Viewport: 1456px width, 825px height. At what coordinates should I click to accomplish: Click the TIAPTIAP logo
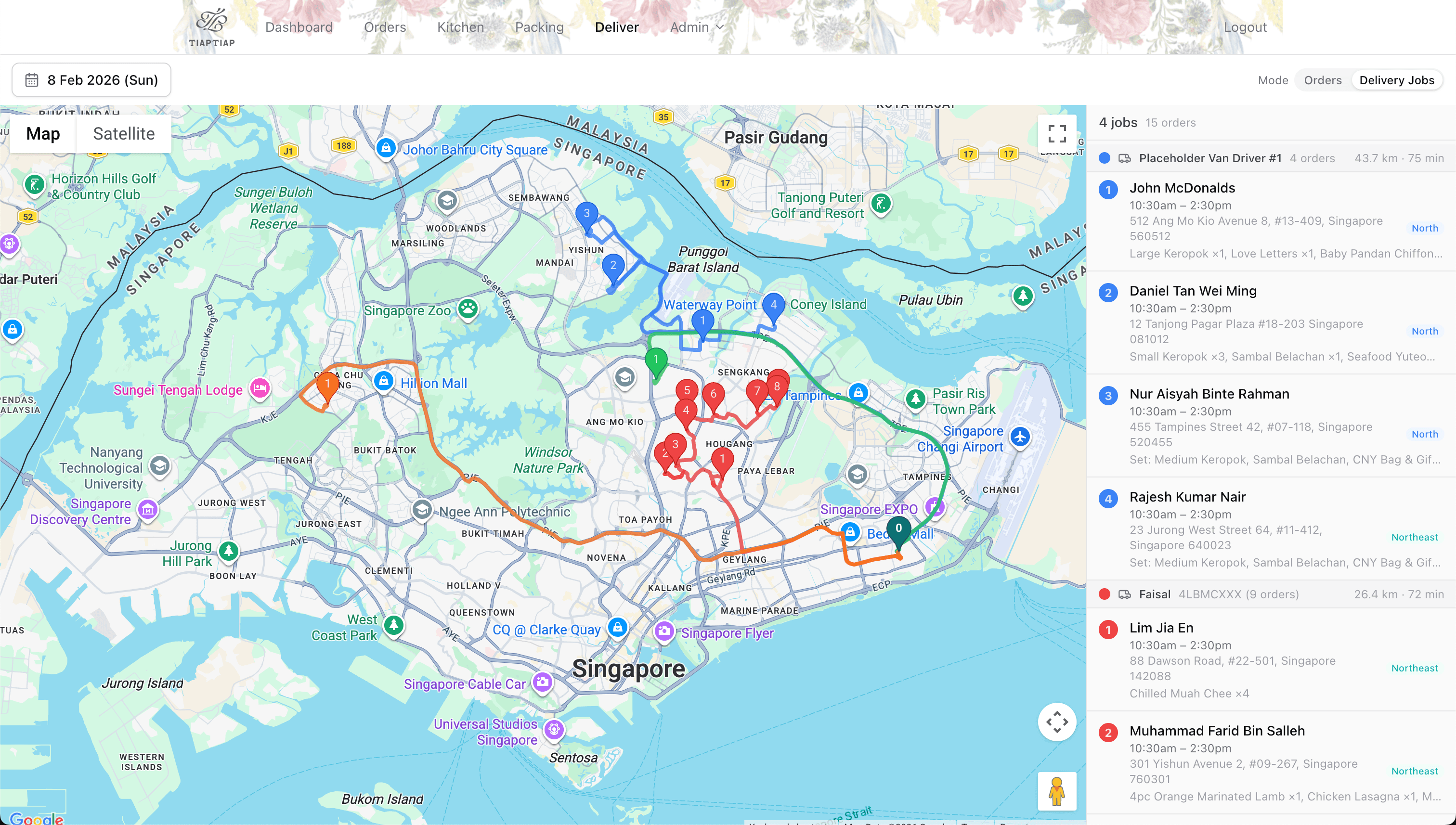click(211, 27)
